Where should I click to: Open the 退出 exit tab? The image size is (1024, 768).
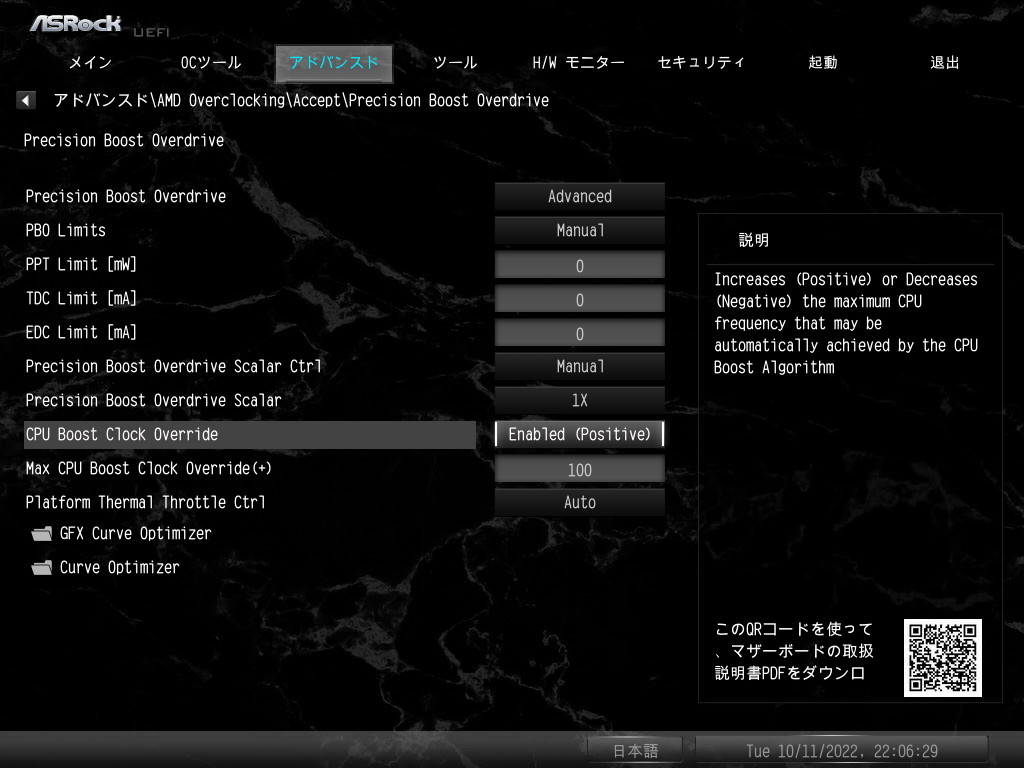click(x=944, y=63)
